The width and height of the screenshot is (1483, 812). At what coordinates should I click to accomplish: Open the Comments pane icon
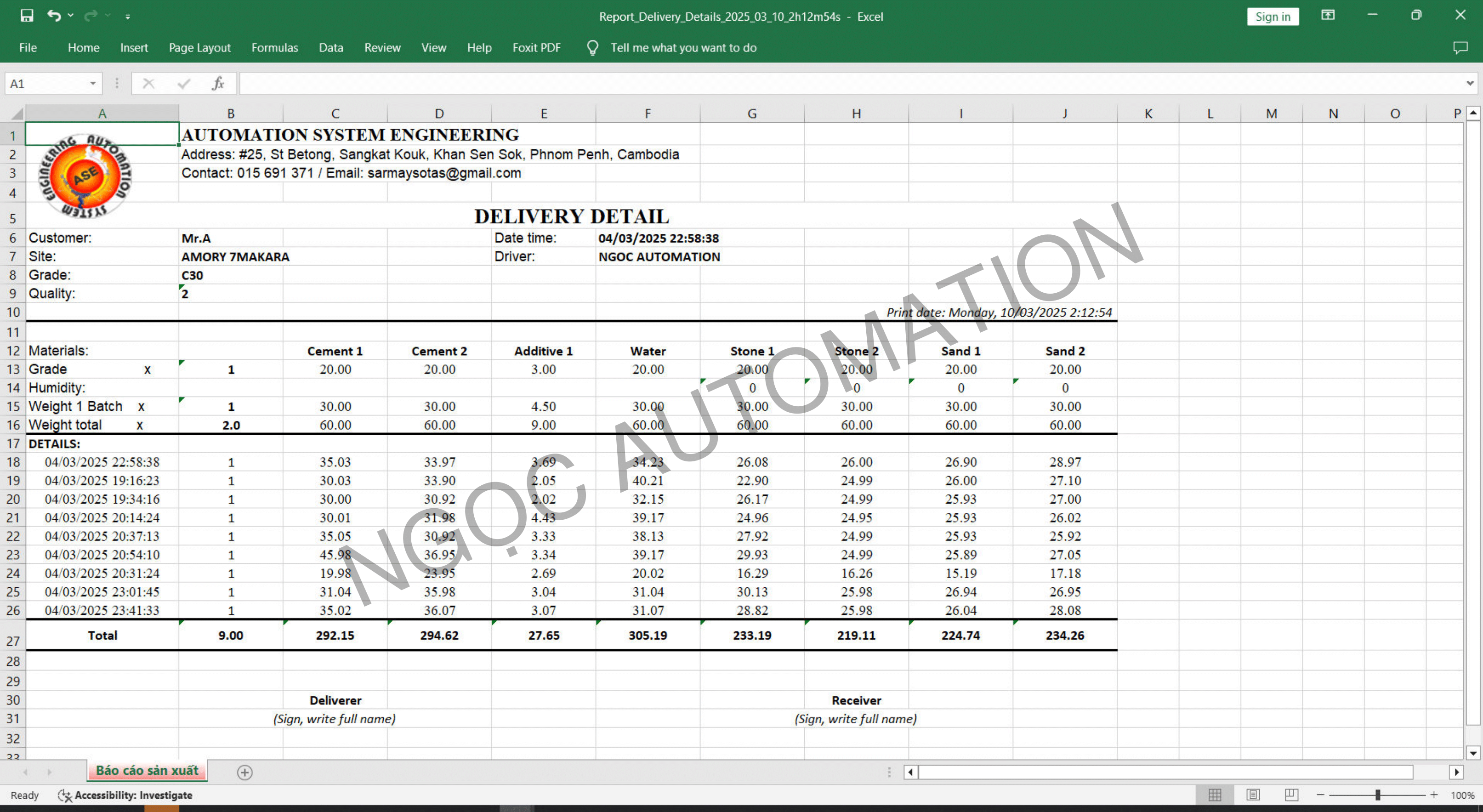point(1460,48)
